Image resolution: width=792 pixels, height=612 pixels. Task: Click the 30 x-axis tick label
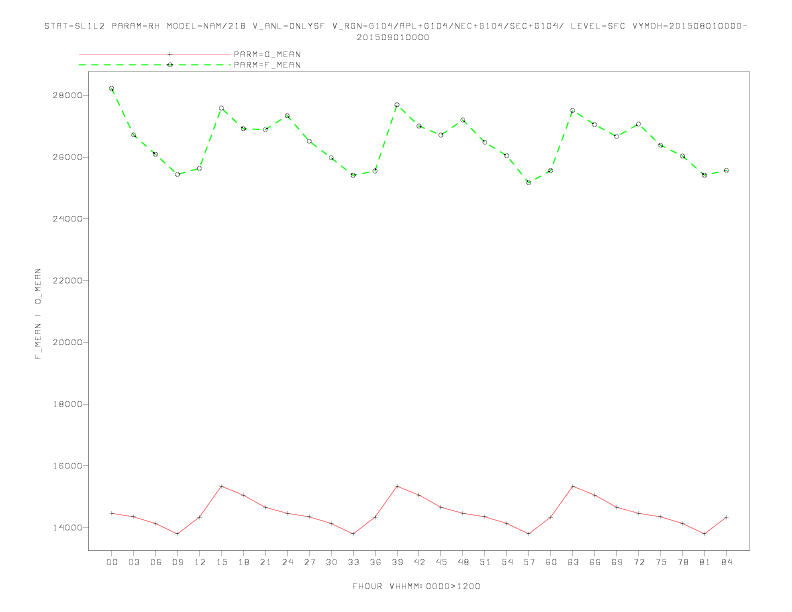(x=331, y=562)
